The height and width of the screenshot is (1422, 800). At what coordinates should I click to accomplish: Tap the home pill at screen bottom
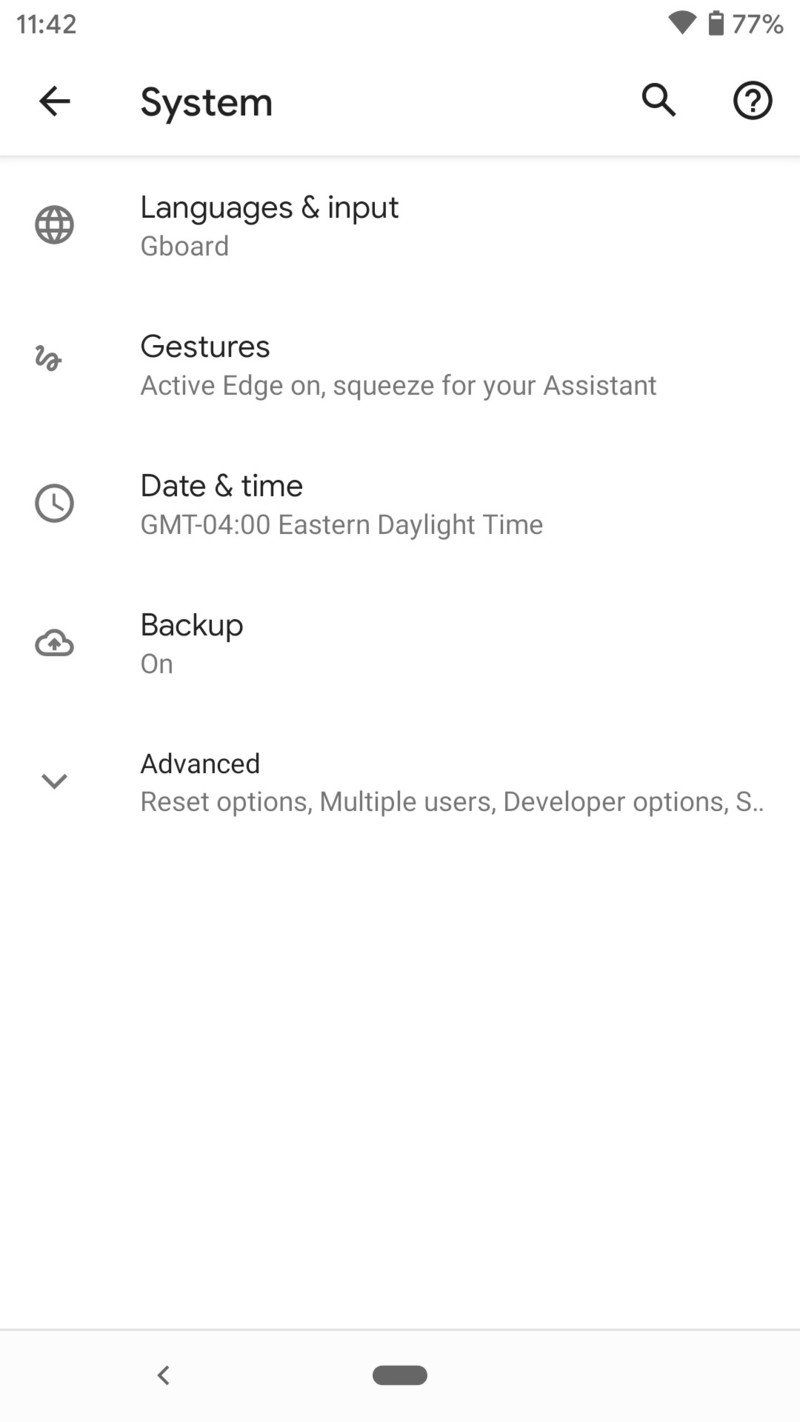click(x=400, y=1374)
